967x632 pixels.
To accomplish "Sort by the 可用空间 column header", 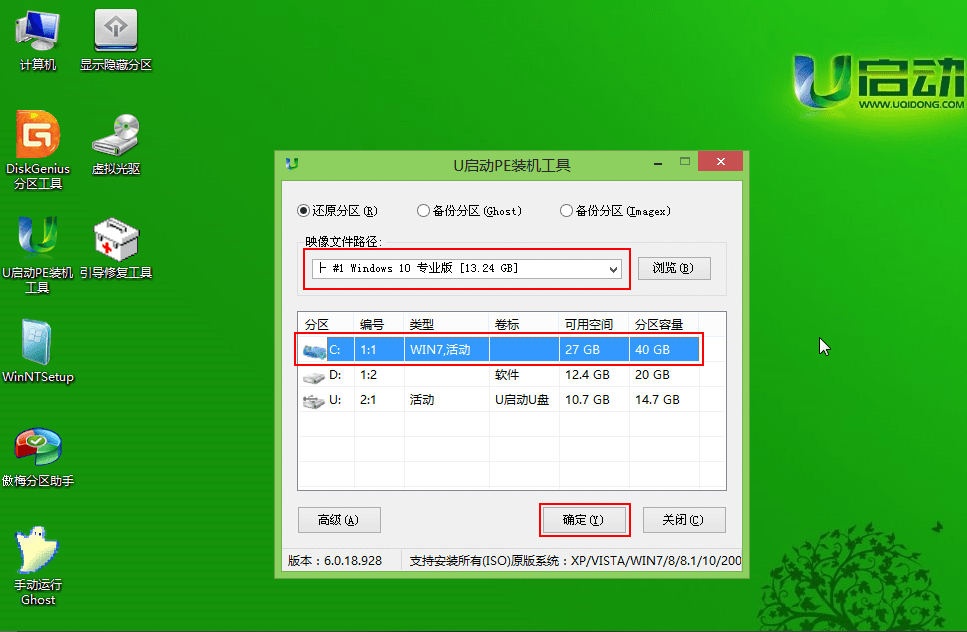I will click(x=594, y=324).
